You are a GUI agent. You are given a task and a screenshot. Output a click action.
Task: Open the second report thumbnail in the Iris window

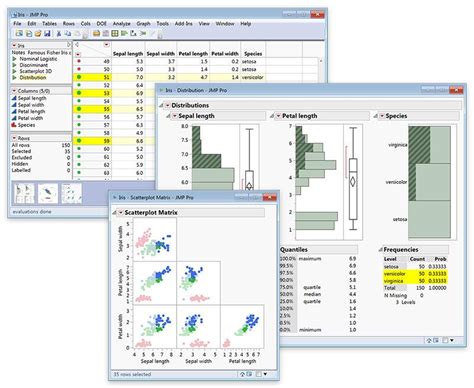48,194
